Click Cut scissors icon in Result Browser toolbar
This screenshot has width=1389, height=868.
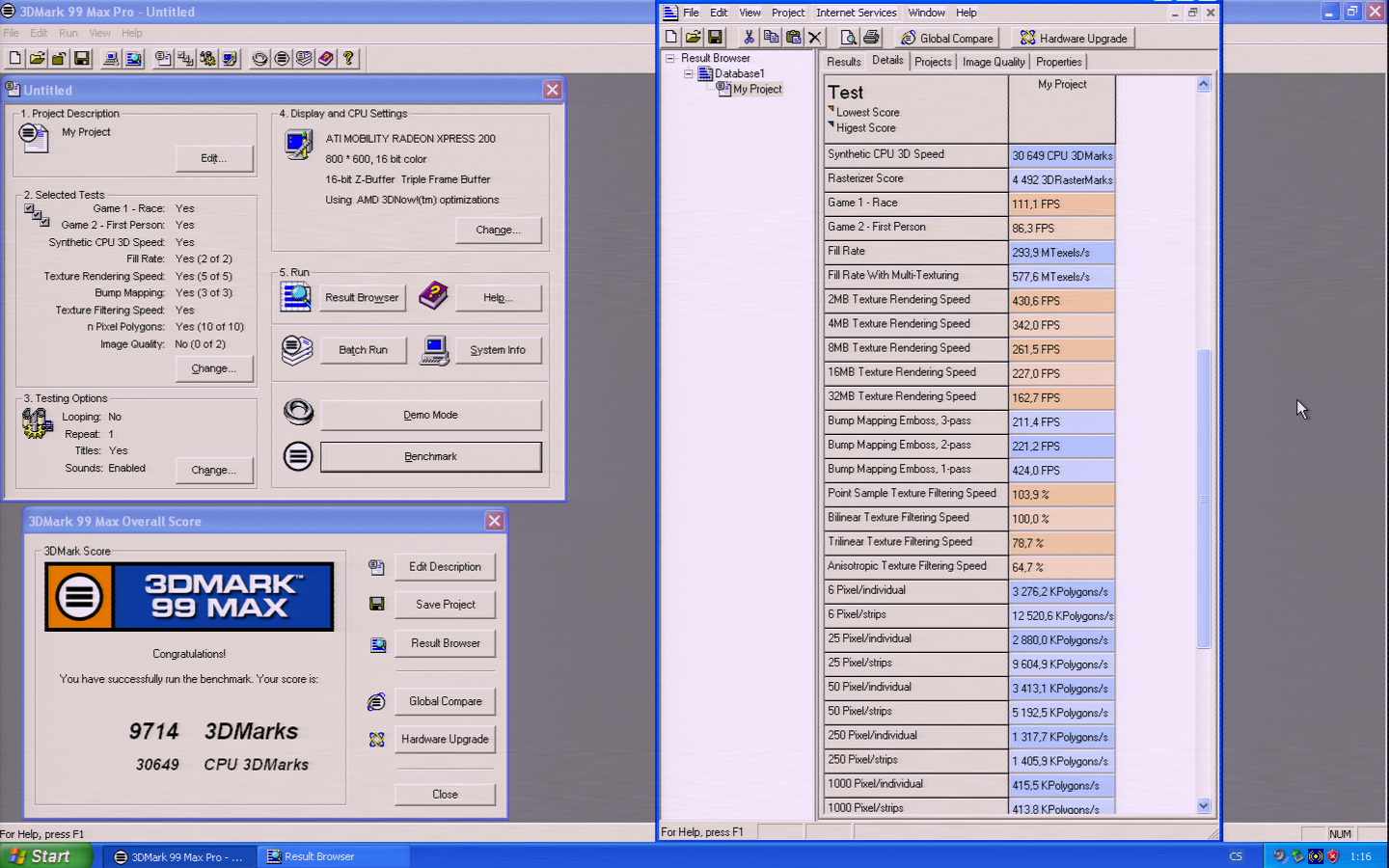click(x=749, y=37)
